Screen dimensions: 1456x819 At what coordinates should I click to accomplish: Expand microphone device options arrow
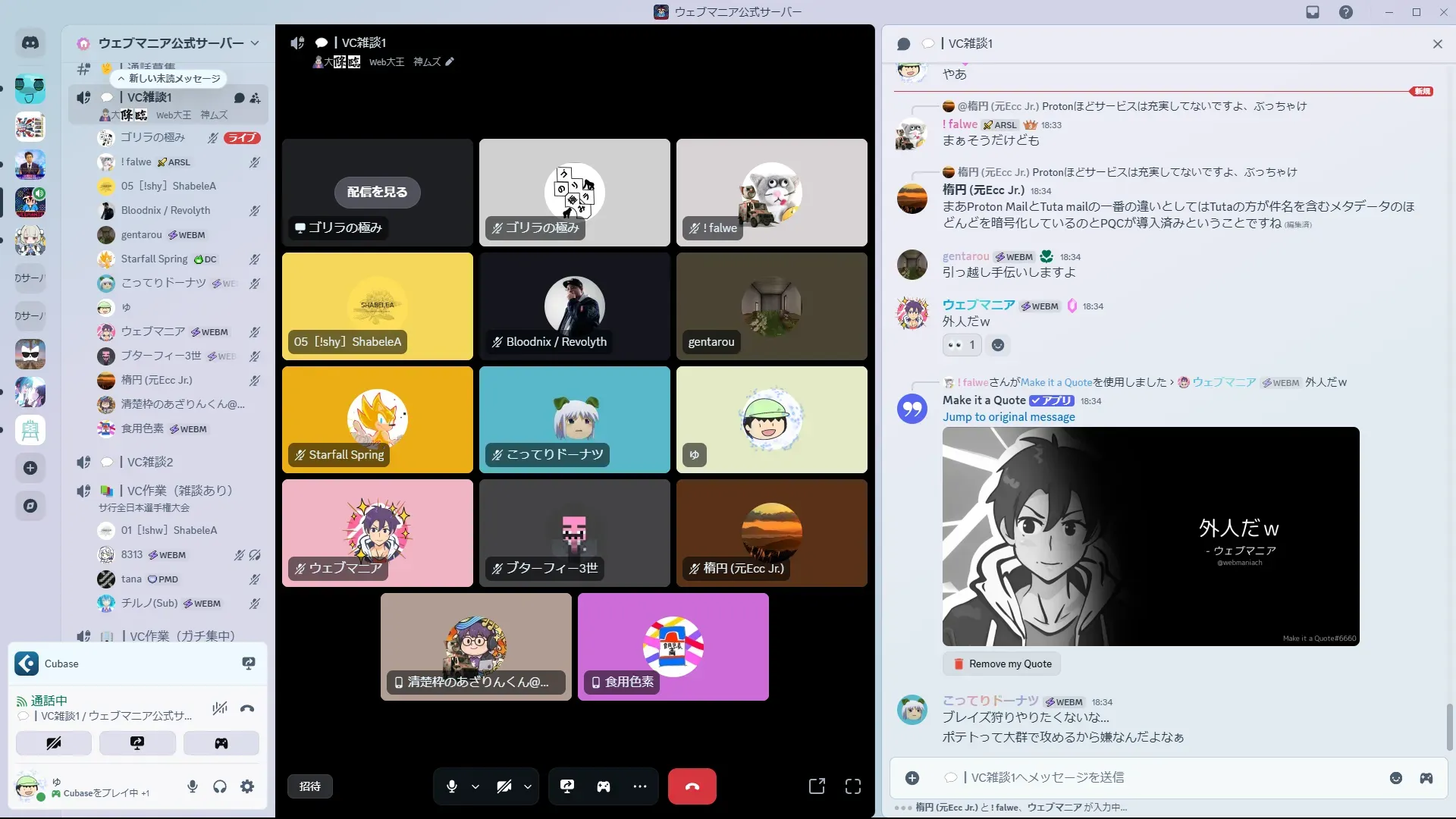click(475, 786)
